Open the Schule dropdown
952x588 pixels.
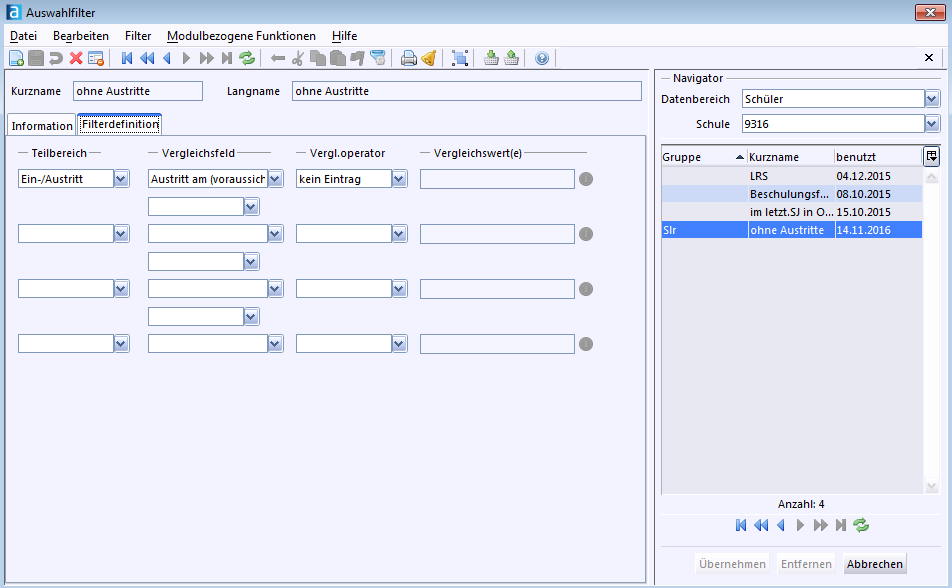932,124
